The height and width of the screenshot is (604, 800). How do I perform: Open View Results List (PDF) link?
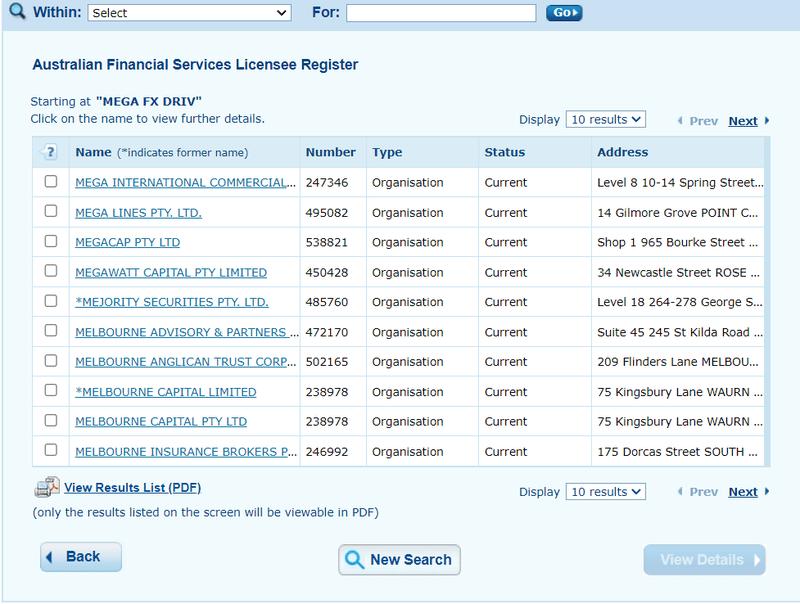133,488
